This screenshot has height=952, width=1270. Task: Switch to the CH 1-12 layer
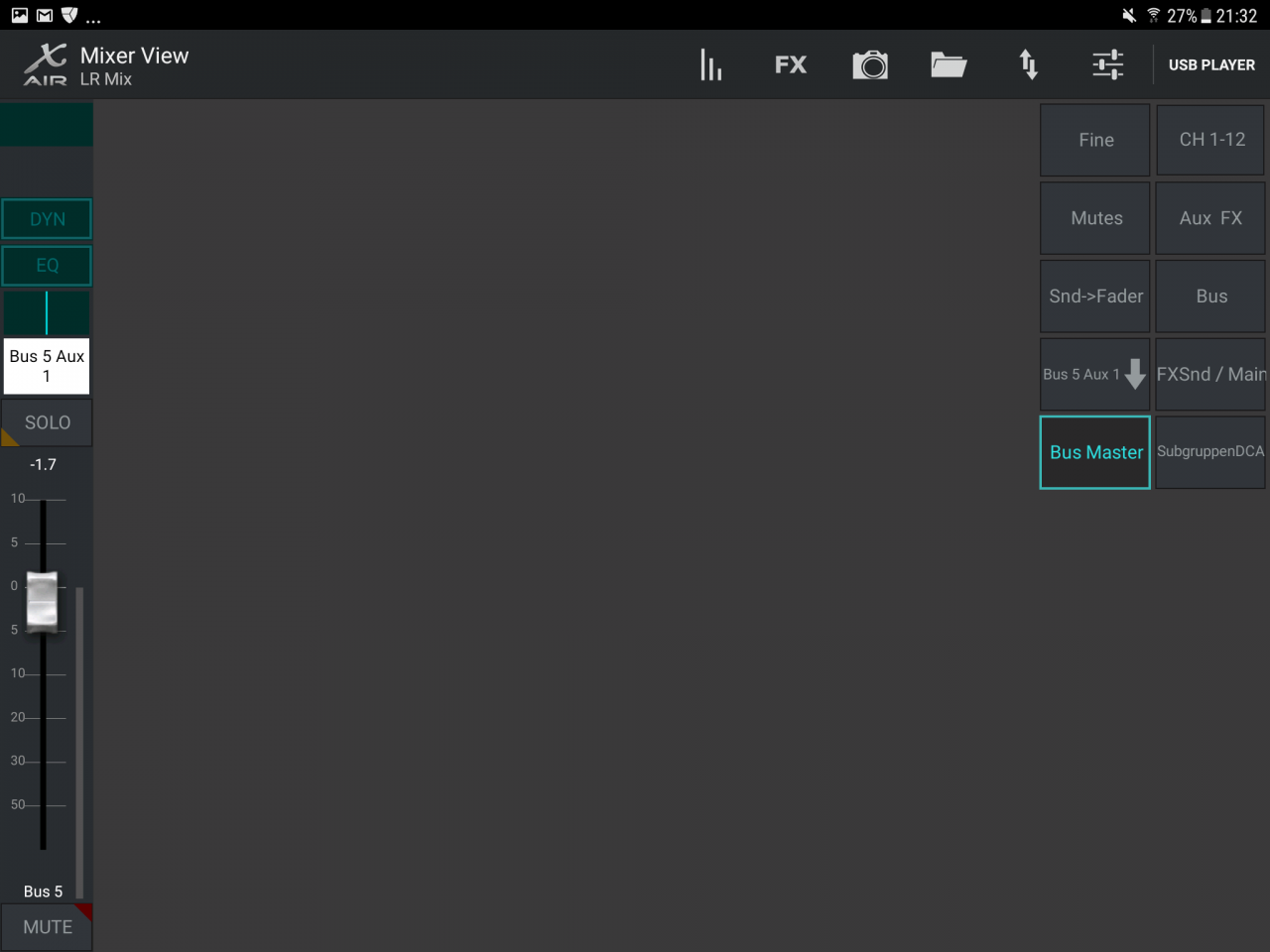click(x=1210, y=140)
